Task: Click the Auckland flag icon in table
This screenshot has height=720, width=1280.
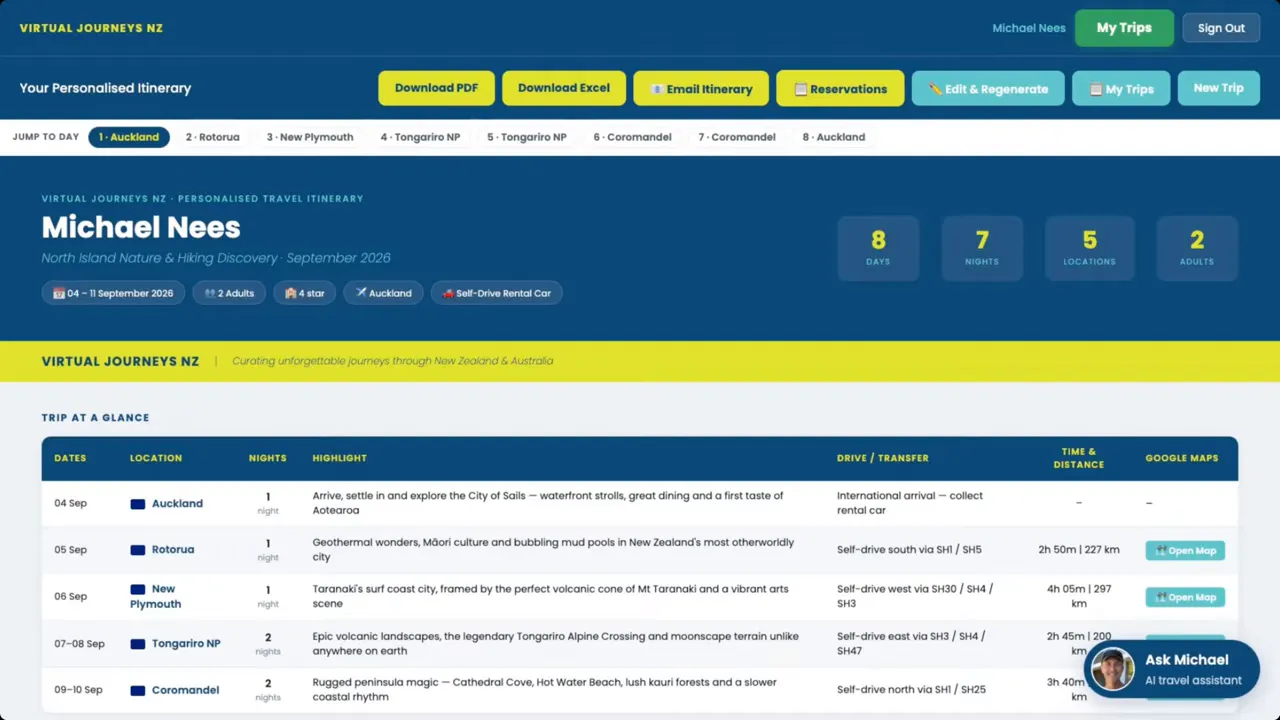Action: point(138,504)
